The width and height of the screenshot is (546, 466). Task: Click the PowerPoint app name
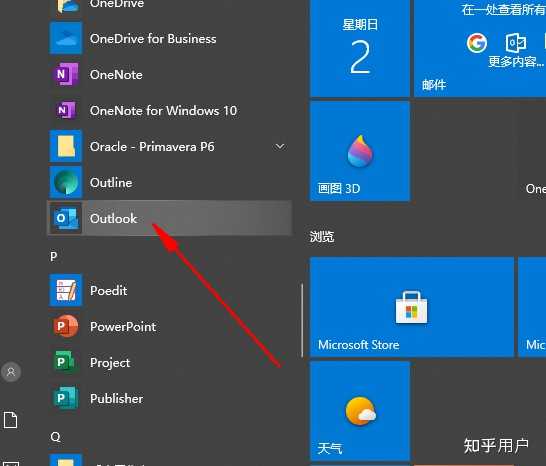[x=123, y=327]
